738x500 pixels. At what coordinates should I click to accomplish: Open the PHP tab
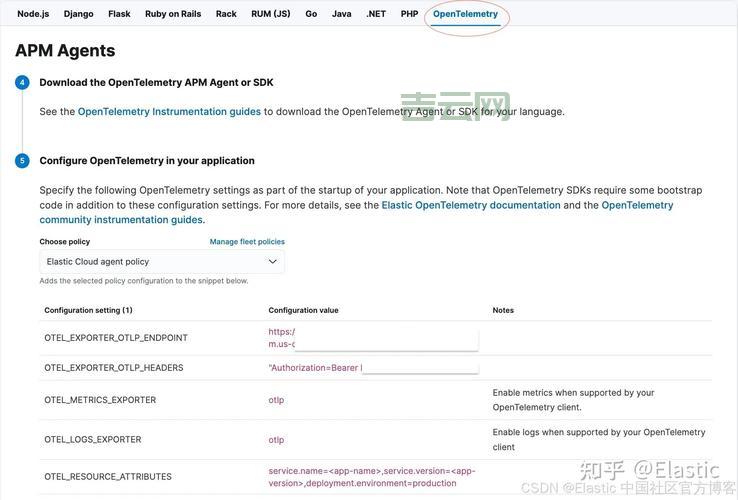[409, 14]
